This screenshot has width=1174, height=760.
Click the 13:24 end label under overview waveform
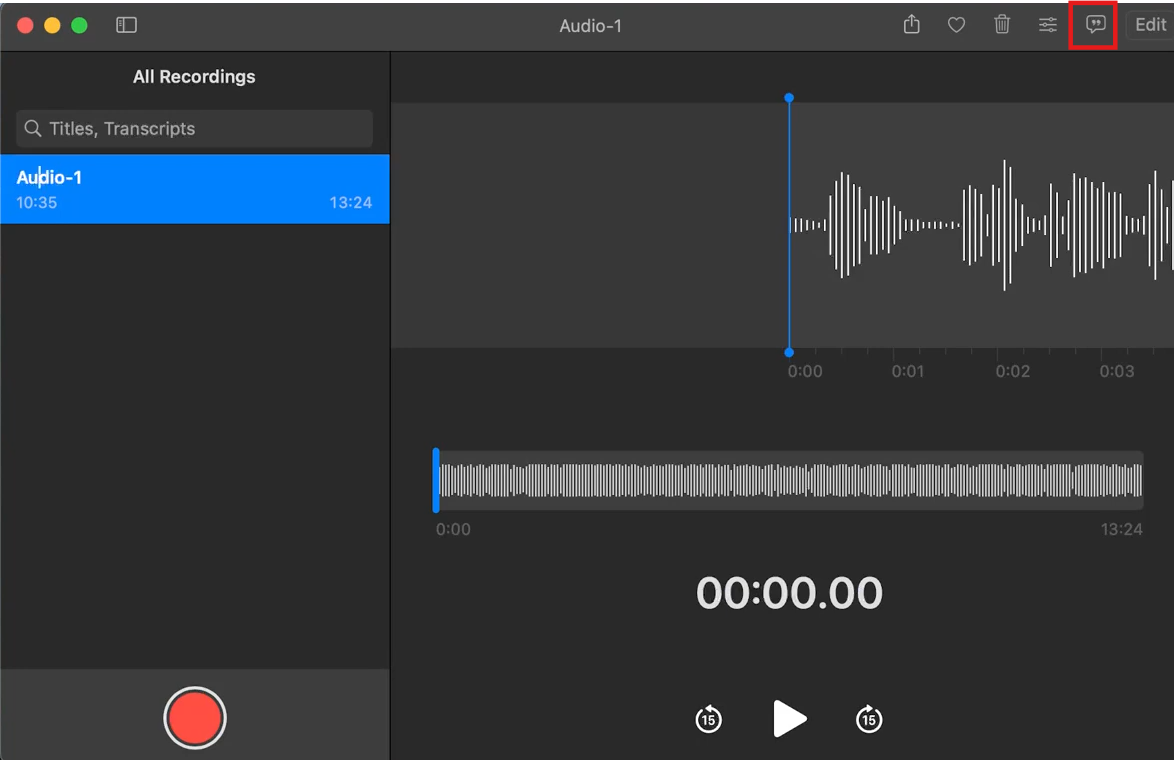[1121, 529]
